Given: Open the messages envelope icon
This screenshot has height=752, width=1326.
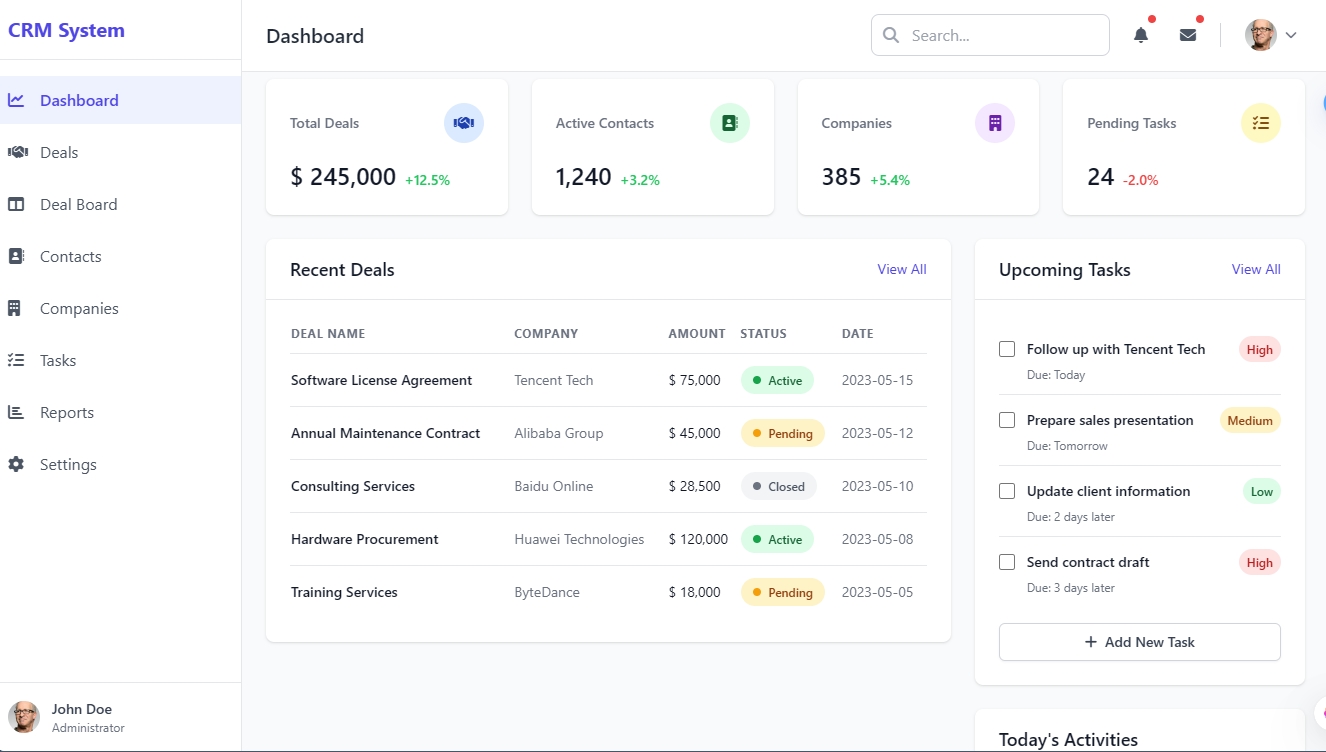Looking at the screenshot, I should [x=1188, y=35].
